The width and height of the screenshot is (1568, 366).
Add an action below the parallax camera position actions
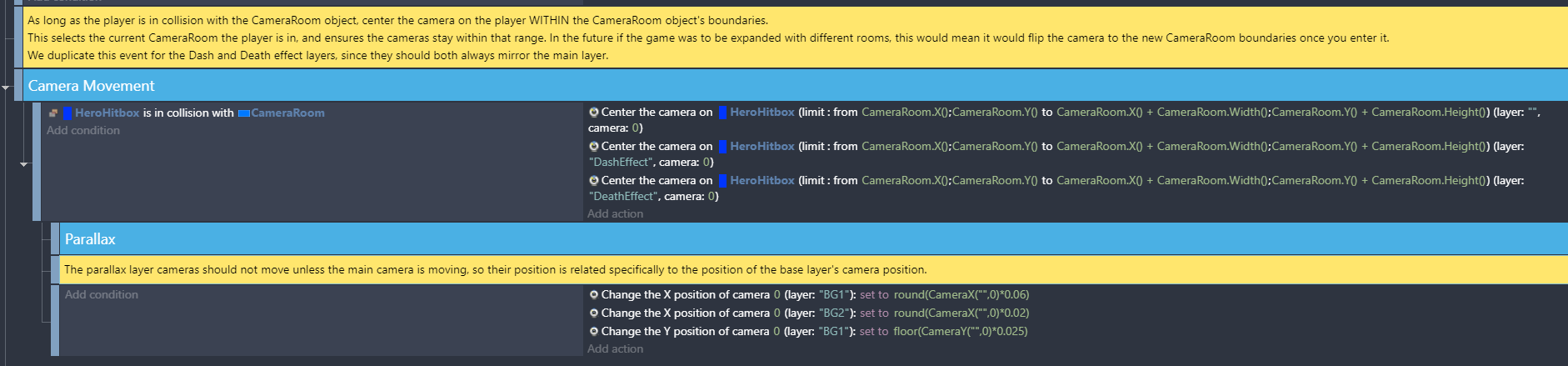(615, 348)
